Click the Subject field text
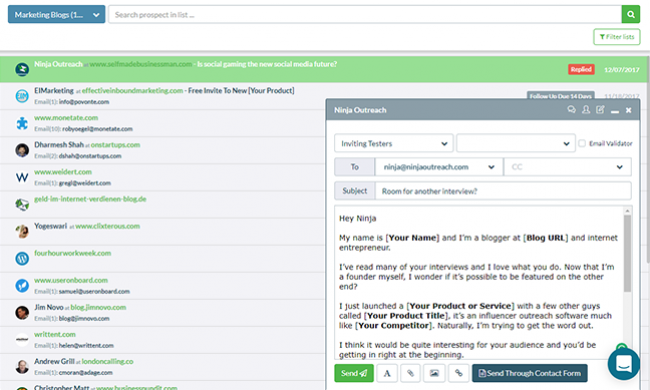The width and height of the screenshot is (650, 390). coord(429,191)
